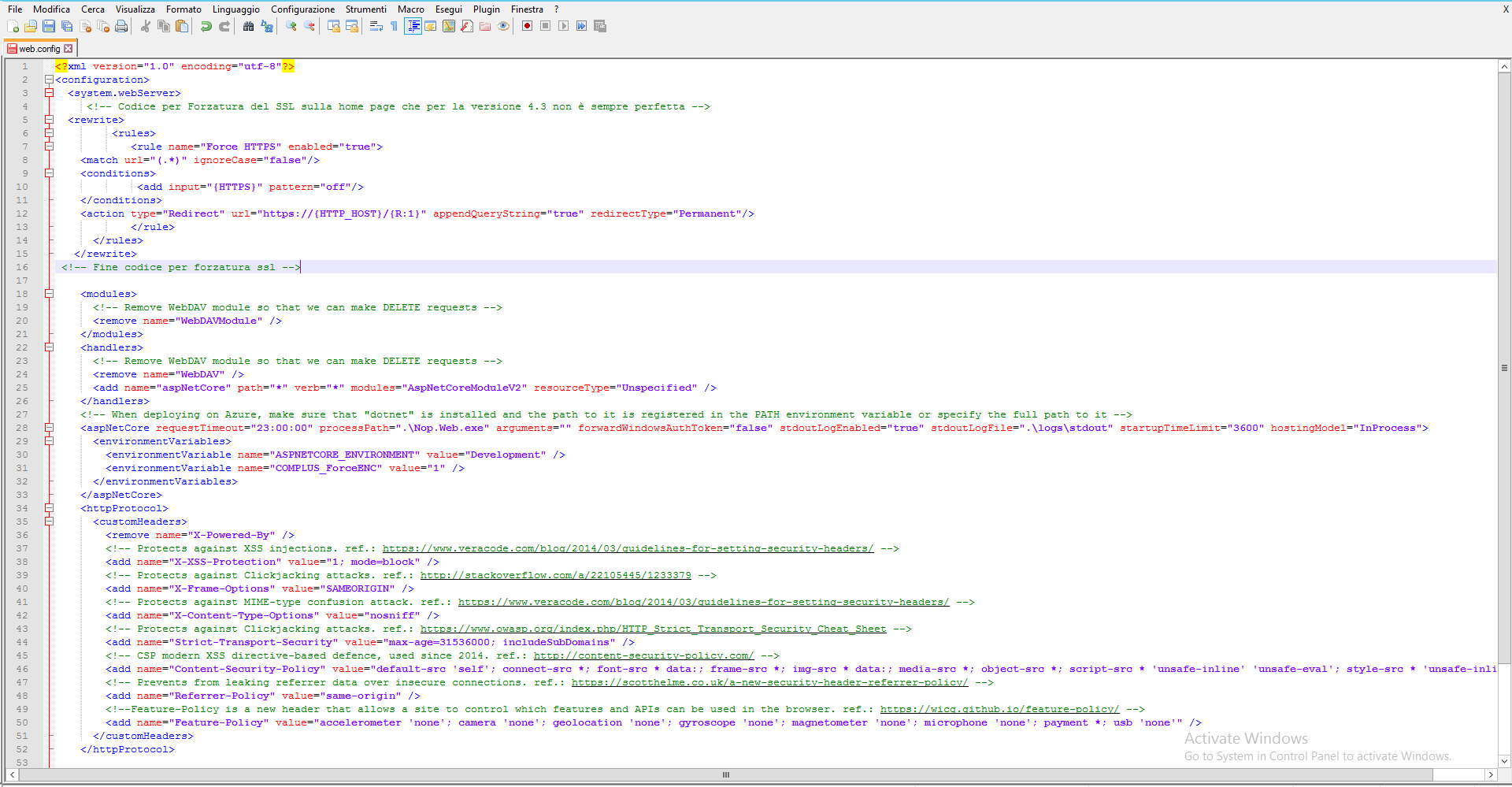Screen dimensions: 1512x787
Task: Zoom out with the magnifier minus icon
Action: 309,26
